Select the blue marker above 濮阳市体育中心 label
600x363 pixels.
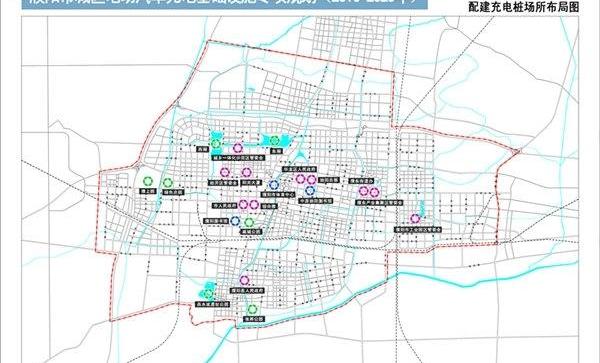[x=274, y=185]
